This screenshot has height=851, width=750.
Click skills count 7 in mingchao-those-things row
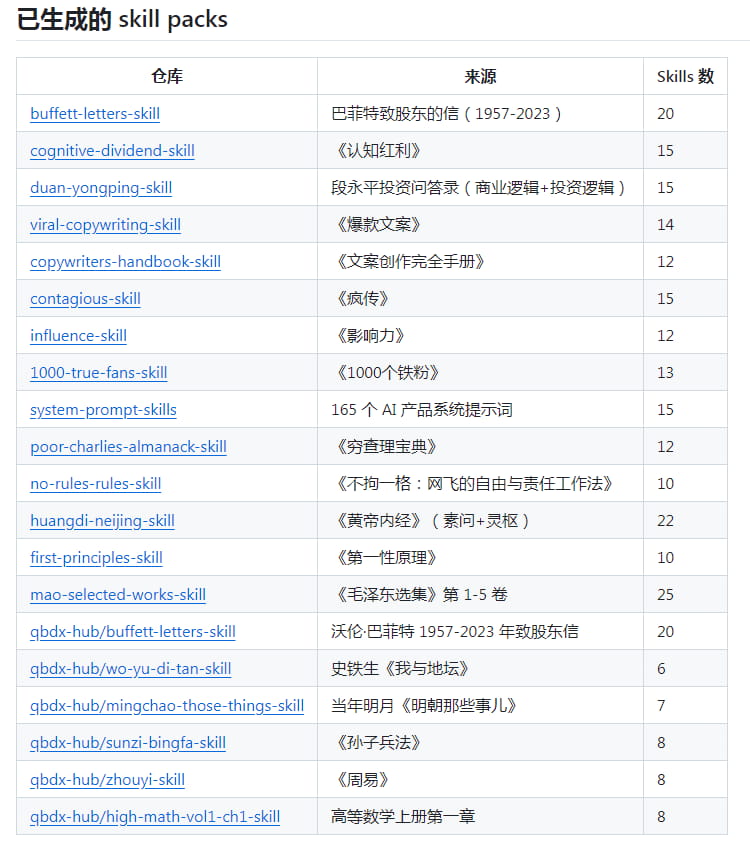pos(661,705)
